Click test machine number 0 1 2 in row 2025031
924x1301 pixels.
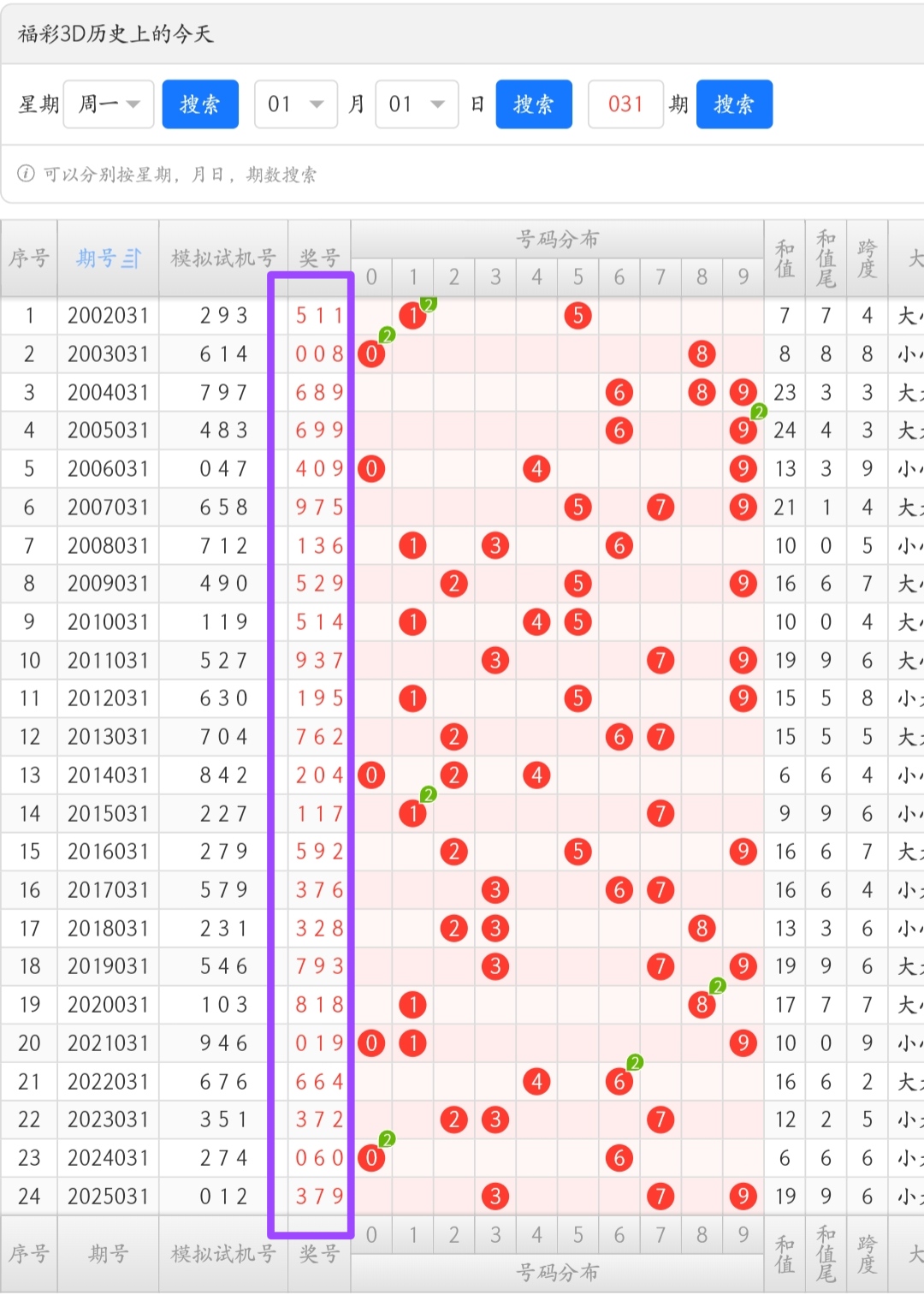click(x=224, y=1197)
